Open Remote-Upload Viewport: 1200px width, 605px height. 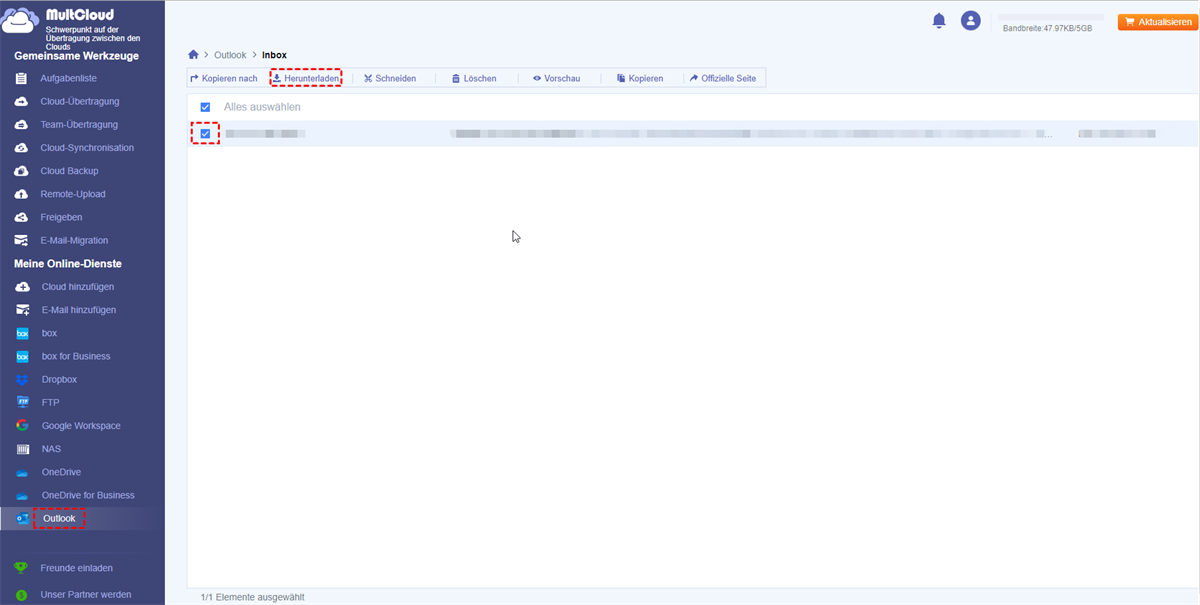(73, 194)
